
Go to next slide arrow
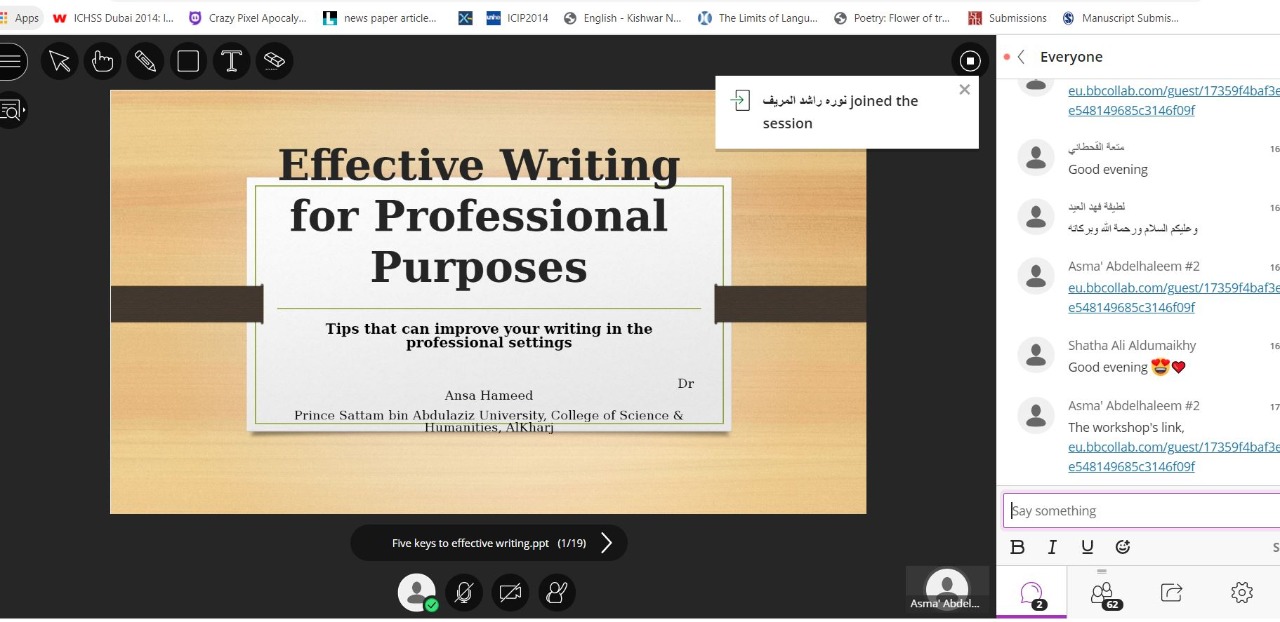606,543
